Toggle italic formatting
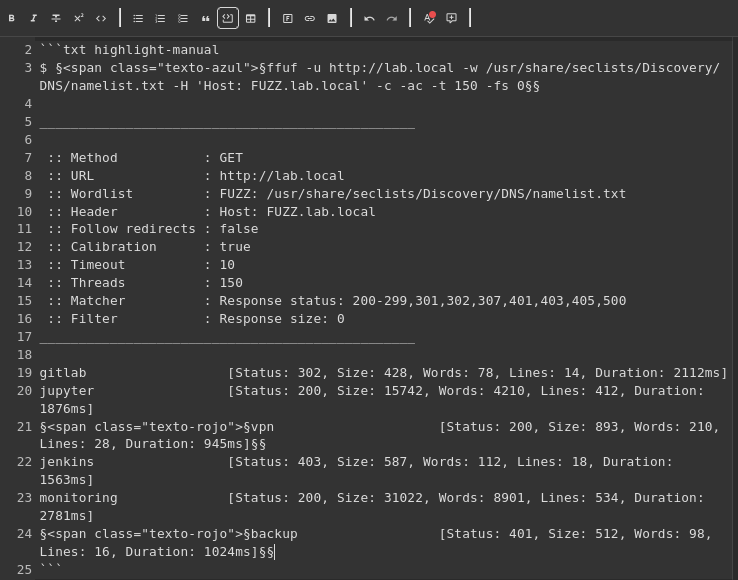The image size is (738, 580). (34, 18)
